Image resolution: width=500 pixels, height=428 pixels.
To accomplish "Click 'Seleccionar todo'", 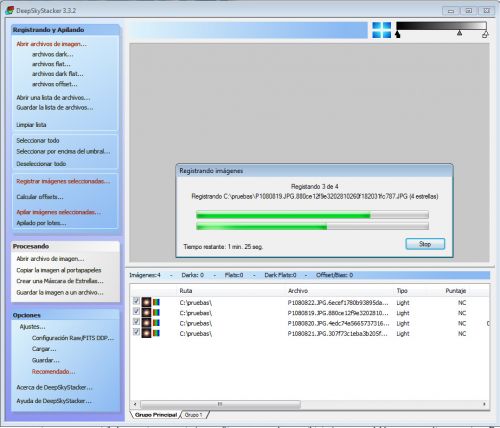I will (x=38, y=141).
